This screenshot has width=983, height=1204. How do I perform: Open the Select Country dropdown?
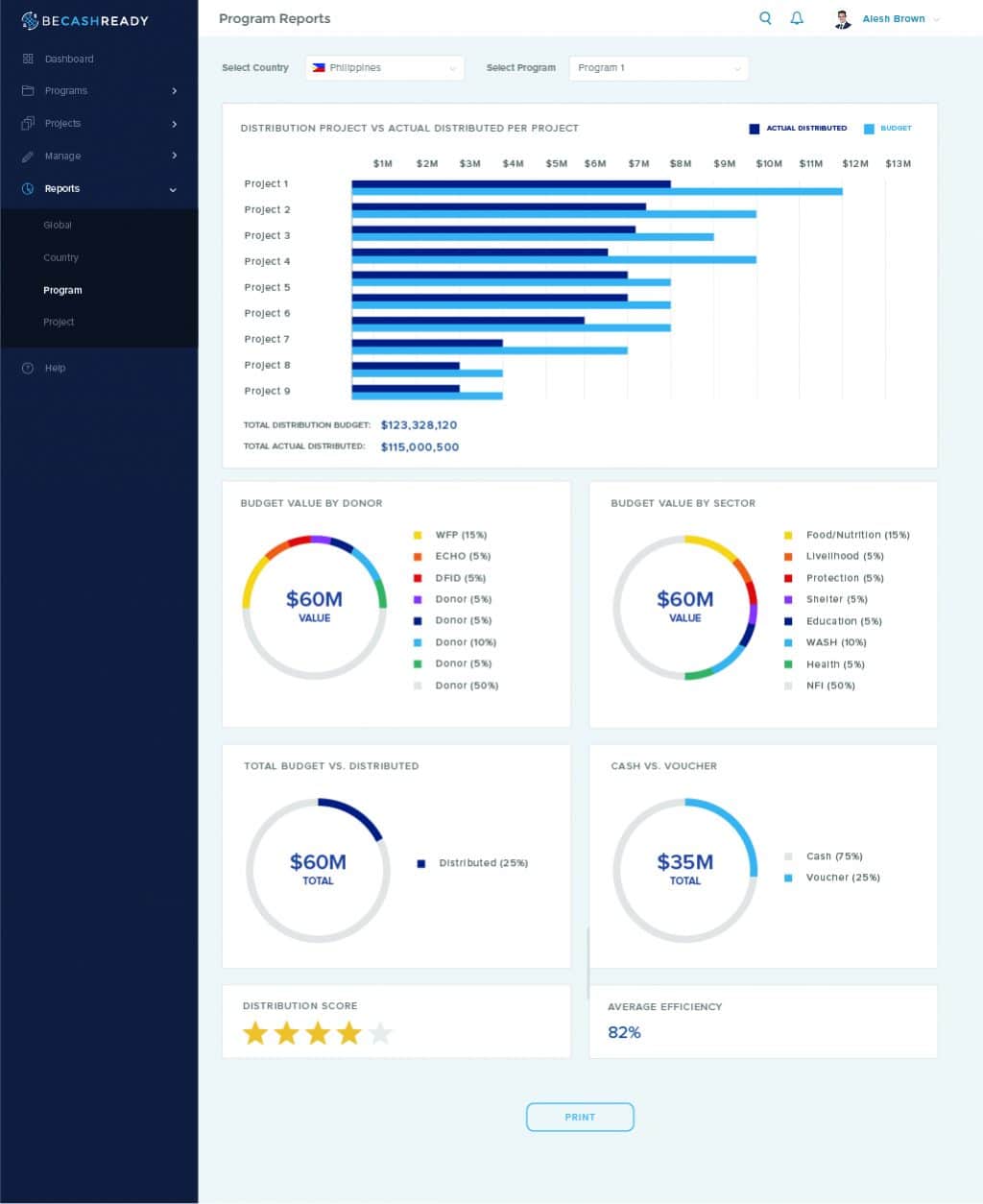(x=384, y=68)
